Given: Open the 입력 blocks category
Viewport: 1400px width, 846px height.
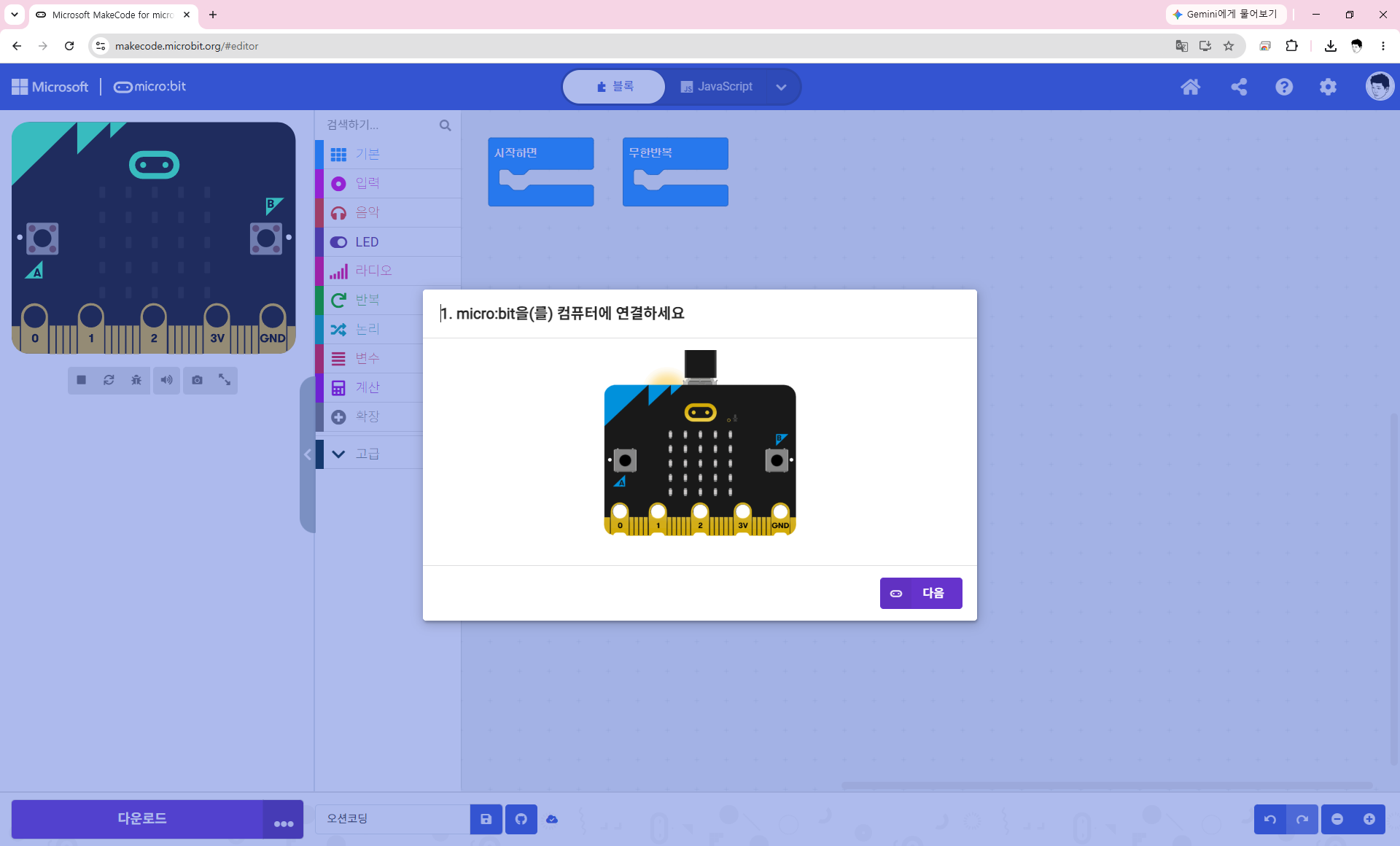Looking at the screenshot, I should click(388, 184).
